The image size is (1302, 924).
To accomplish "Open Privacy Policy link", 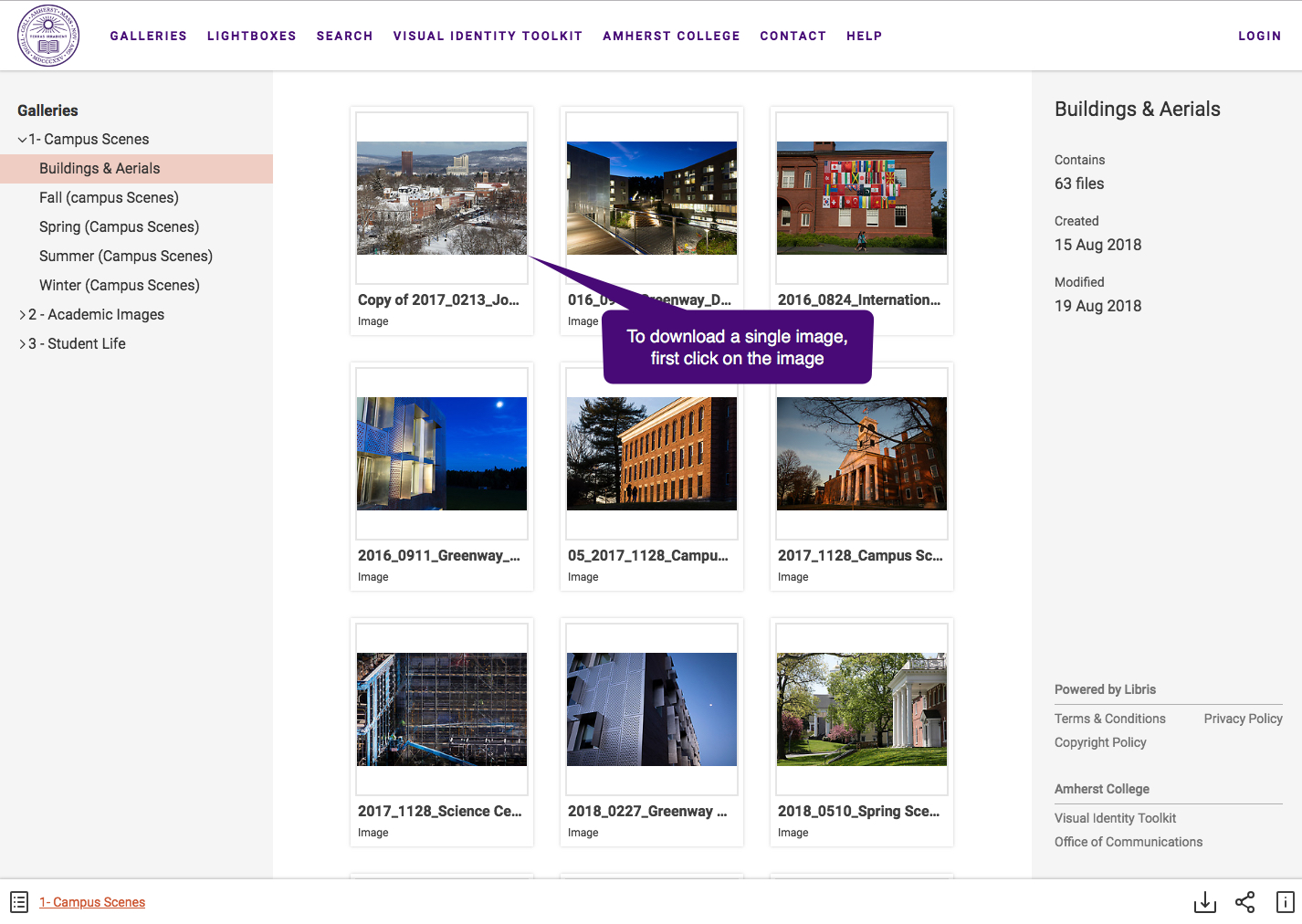I will point(1244,719).
